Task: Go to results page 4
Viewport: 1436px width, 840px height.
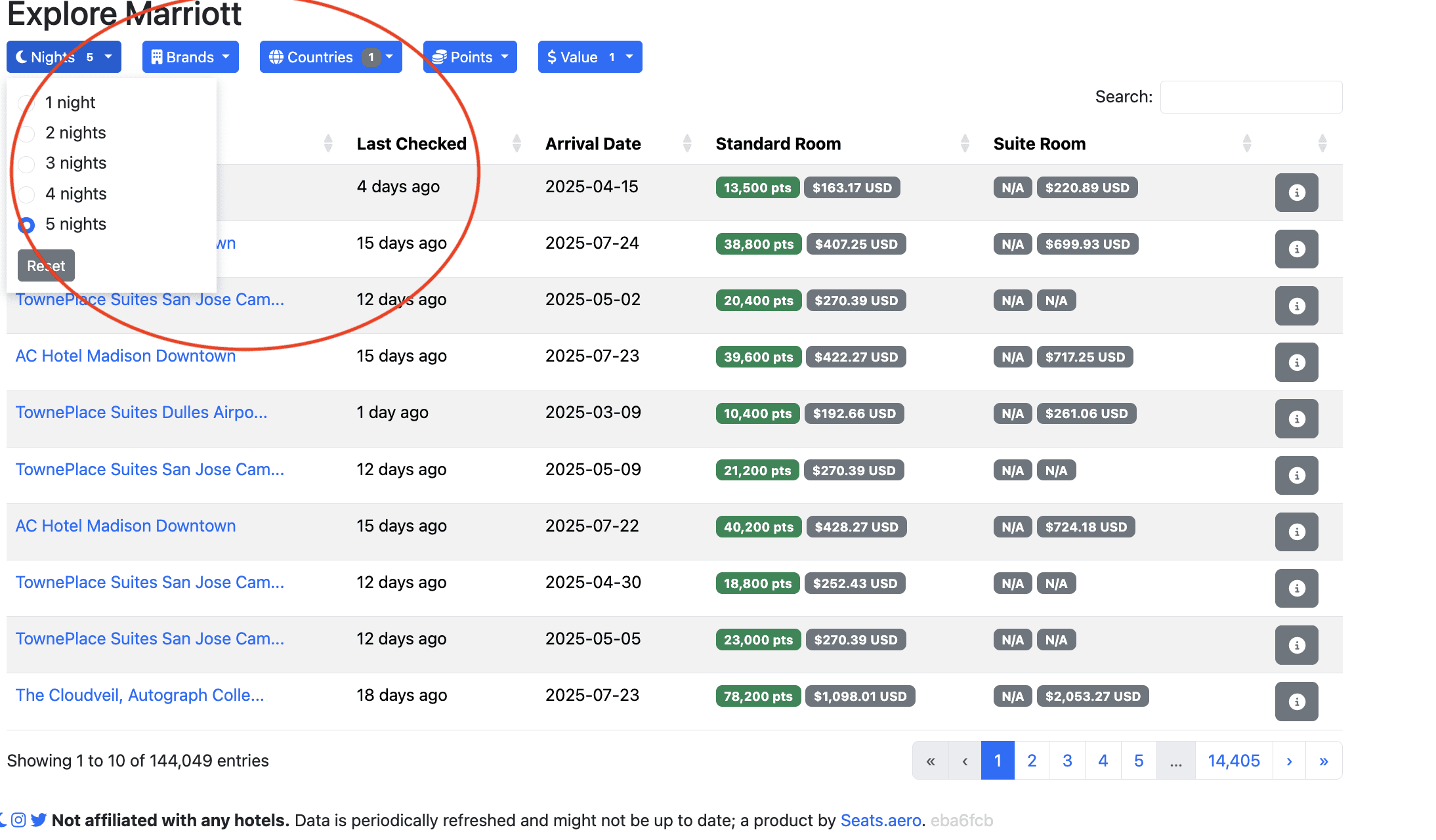Action: tap(1103, 761)
